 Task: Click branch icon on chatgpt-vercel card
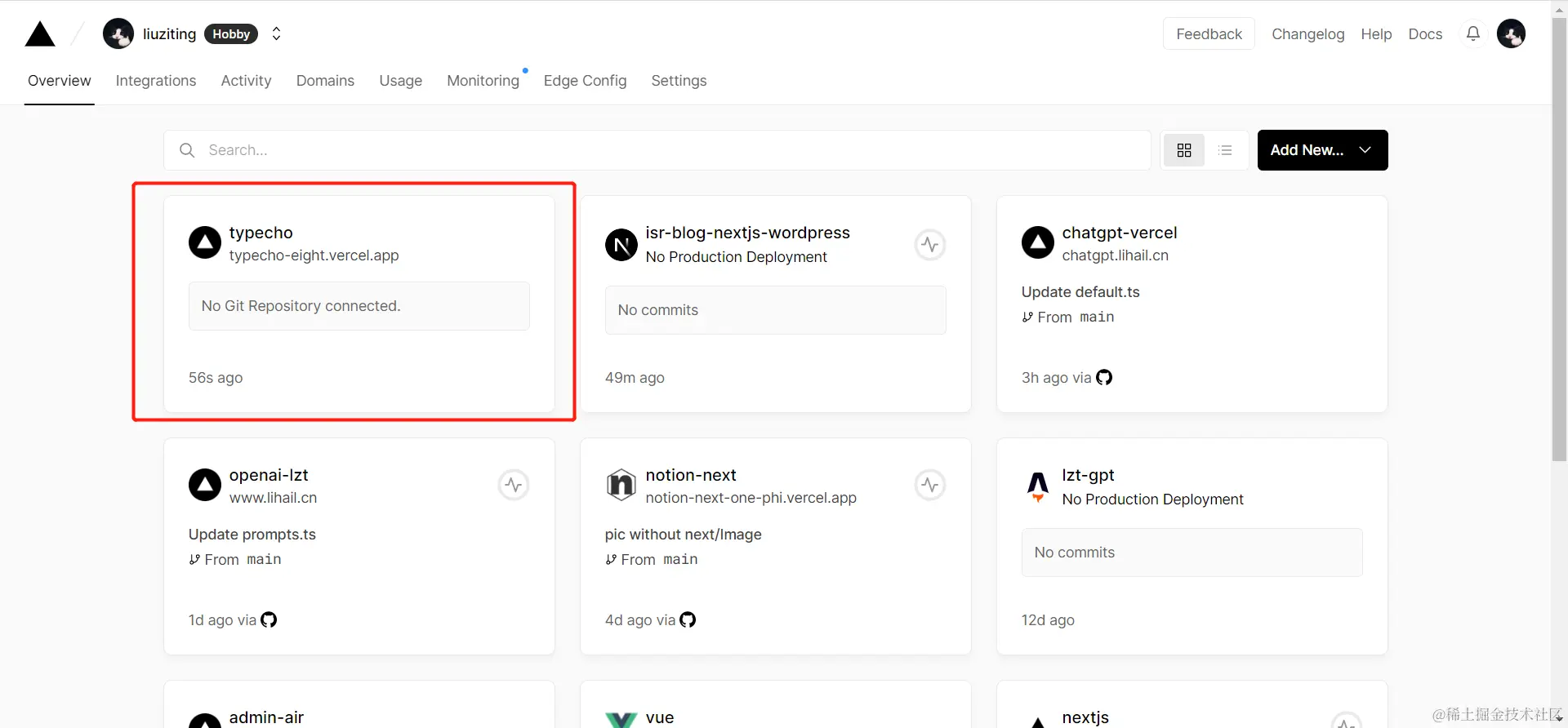[1027, 317]
